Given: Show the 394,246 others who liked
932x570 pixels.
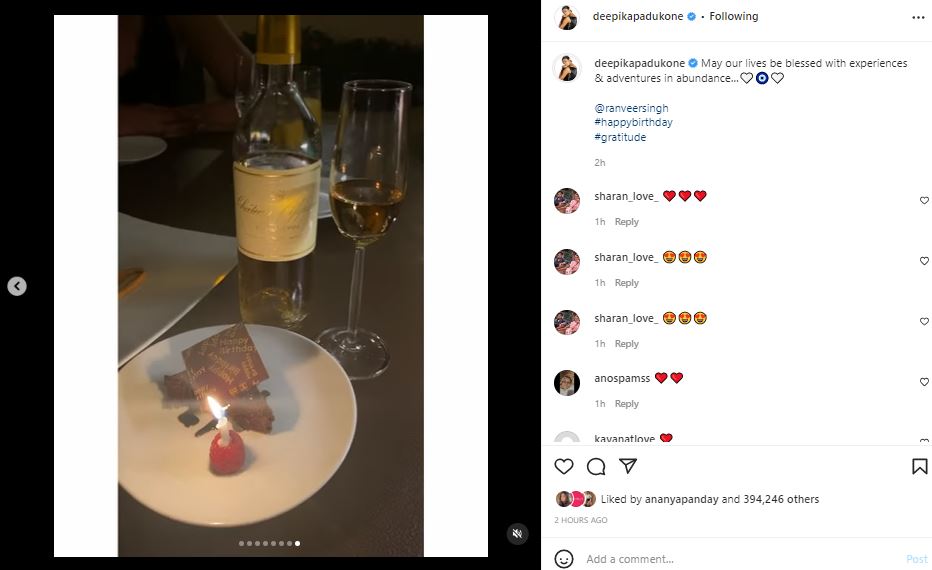Looking at the screenshot, I should click(x=781, y=499).
